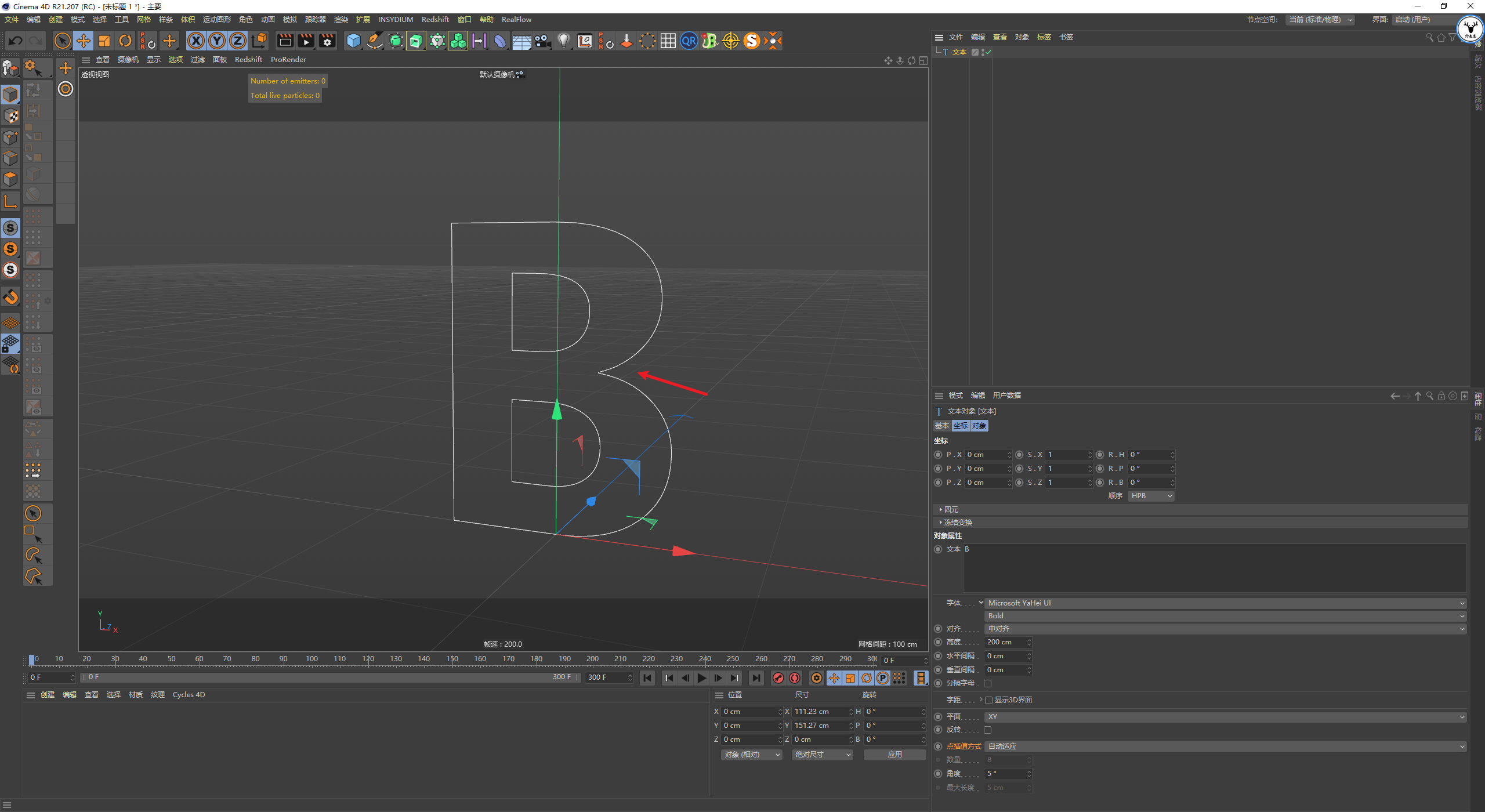
Task: Toggle the X axis lock icon
Action: [196, 41]
